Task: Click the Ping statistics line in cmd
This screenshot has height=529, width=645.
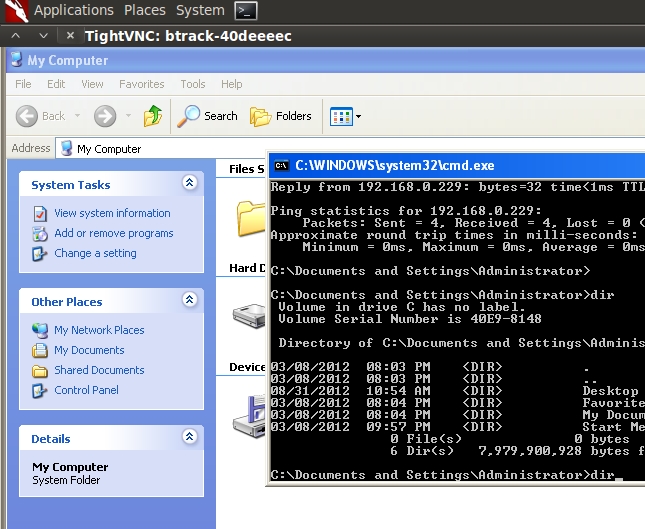Action: (406, 211)
